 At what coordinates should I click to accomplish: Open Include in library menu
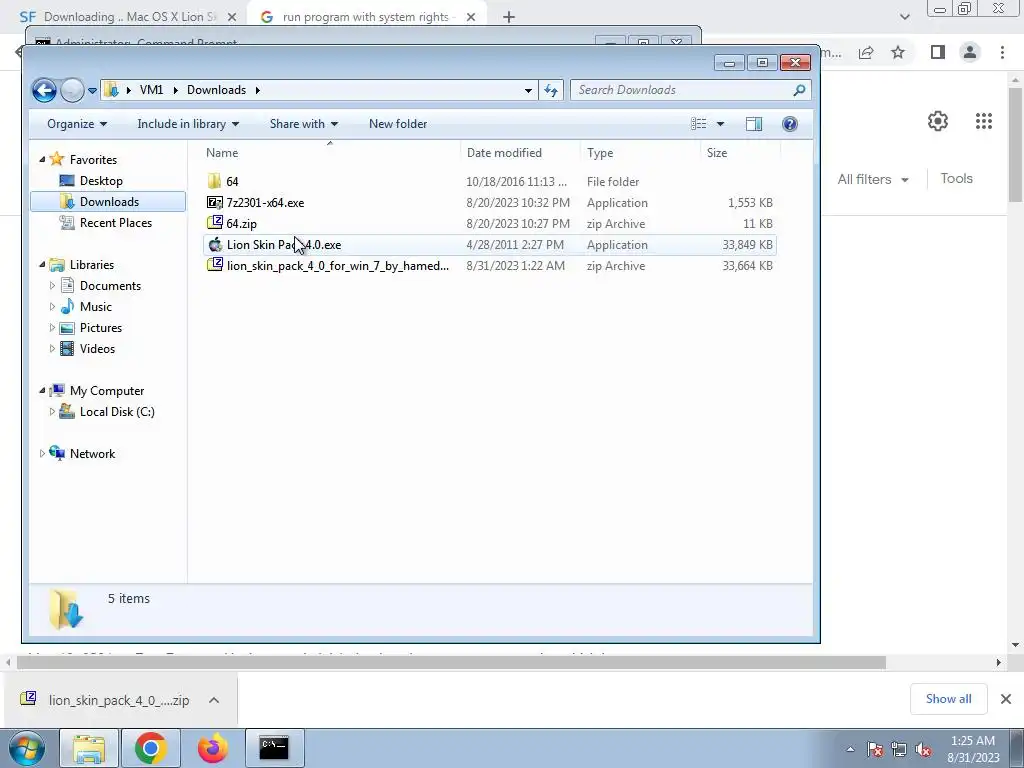click(x=188, y=124)
